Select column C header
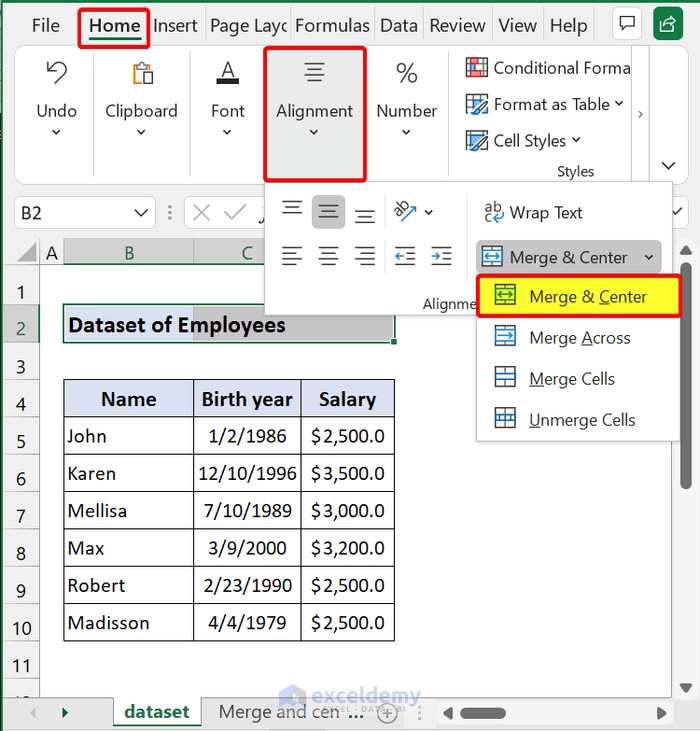 tap(247, 253)
